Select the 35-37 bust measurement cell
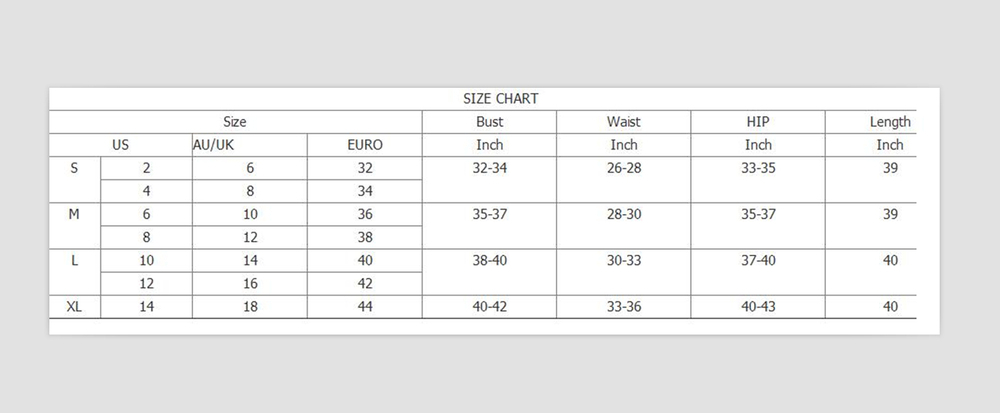 click(489, 214)
